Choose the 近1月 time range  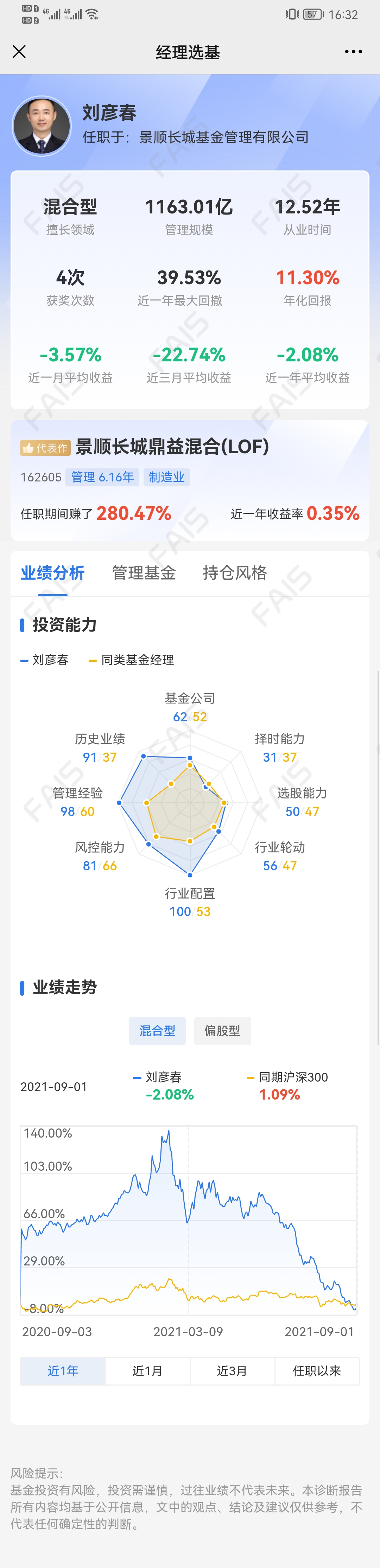148,1370
